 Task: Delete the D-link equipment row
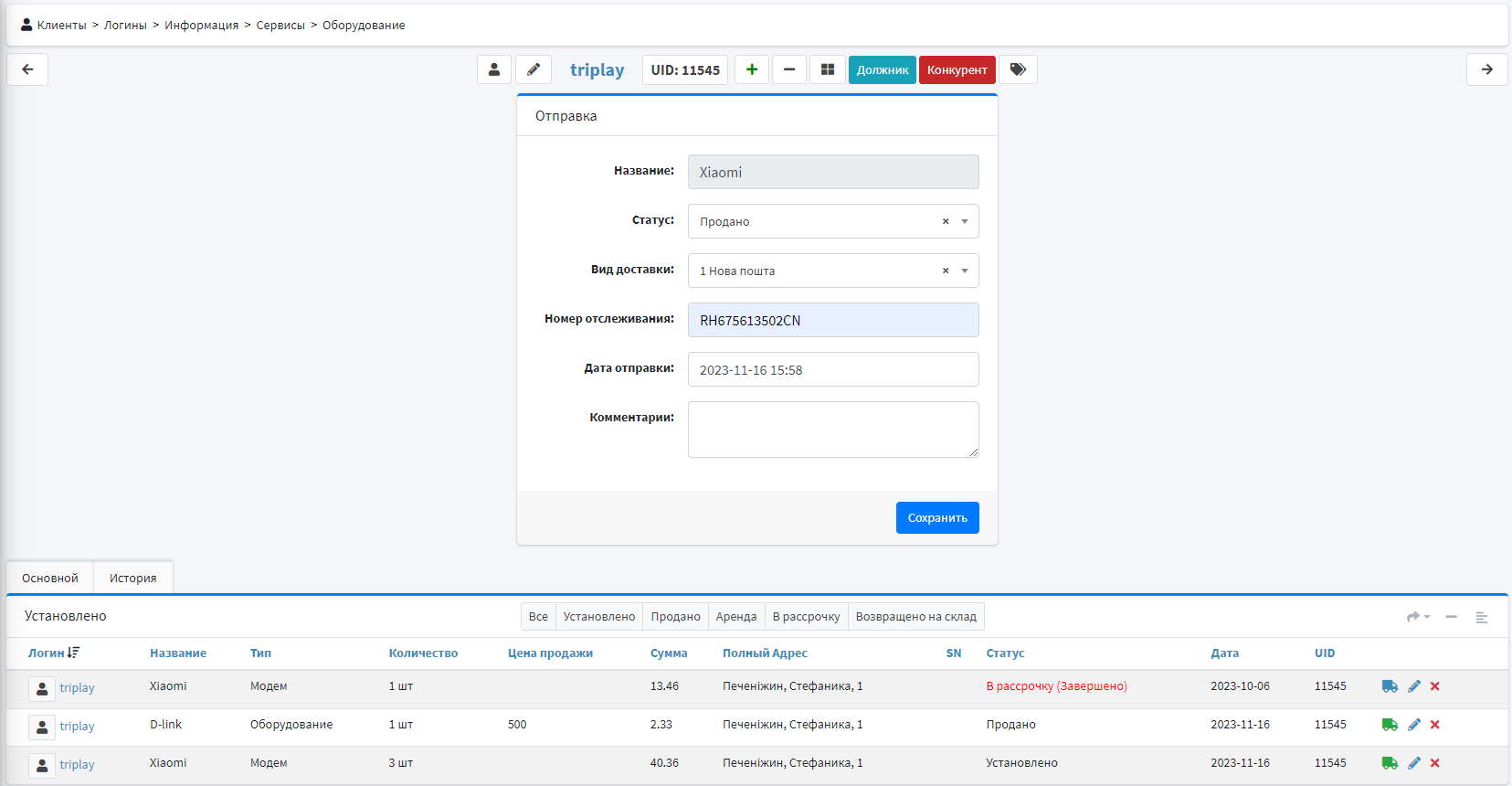point(1435,725)
